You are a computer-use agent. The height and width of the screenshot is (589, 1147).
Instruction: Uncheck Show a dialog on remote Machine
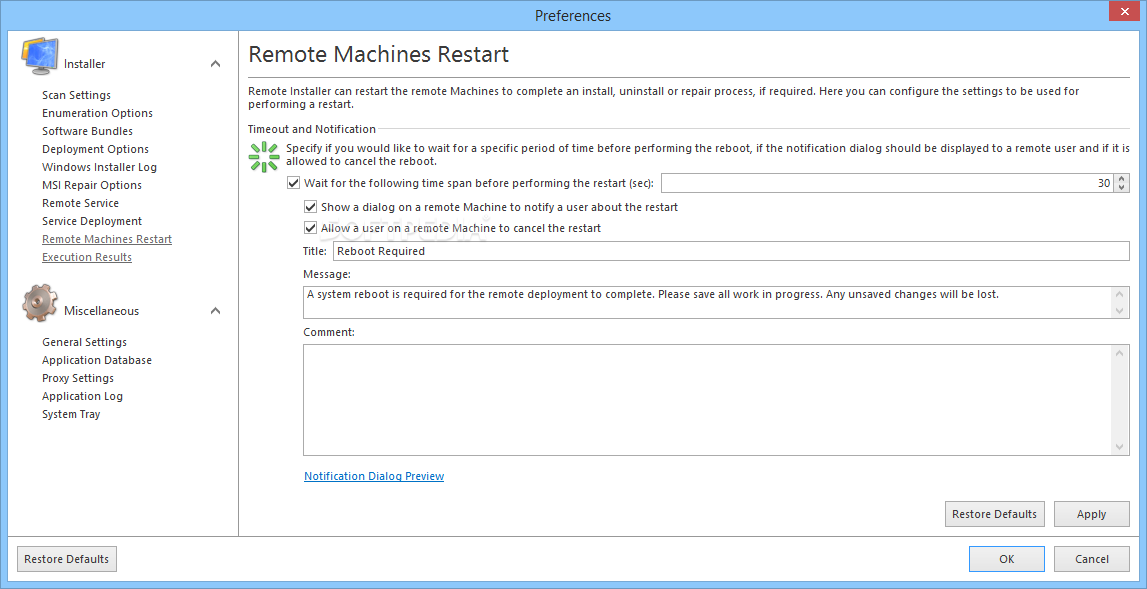pyautogui.click(x=310, y=207)
